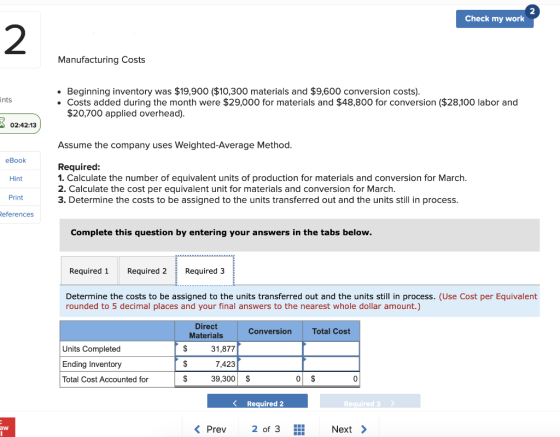
Task: Open the question grid navigator icon
Action: [x=299, y=430]
